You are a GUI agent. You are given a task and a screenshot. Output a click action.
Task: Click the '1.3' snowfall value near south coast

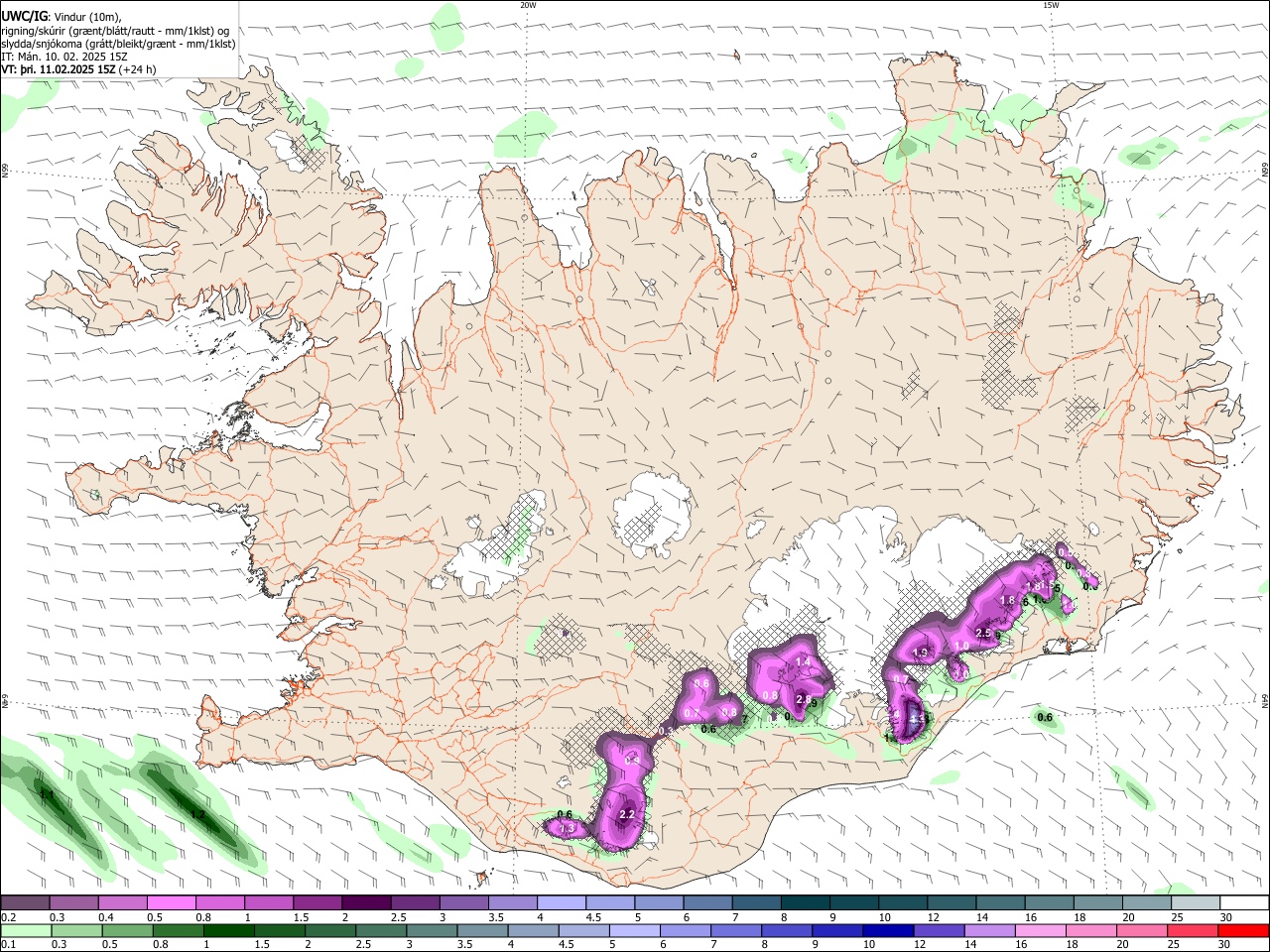tap(568, 828)
